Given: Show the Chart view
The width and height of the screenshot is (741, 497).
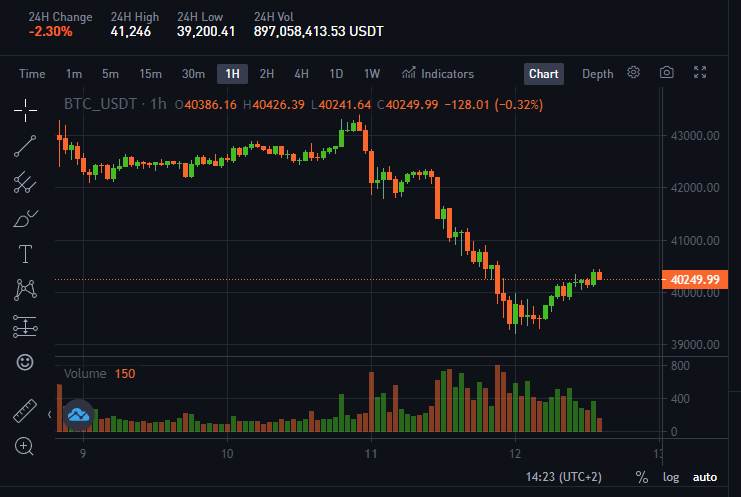Looking at the screenshot, I should pyautogui.click(x=544, y=74).
